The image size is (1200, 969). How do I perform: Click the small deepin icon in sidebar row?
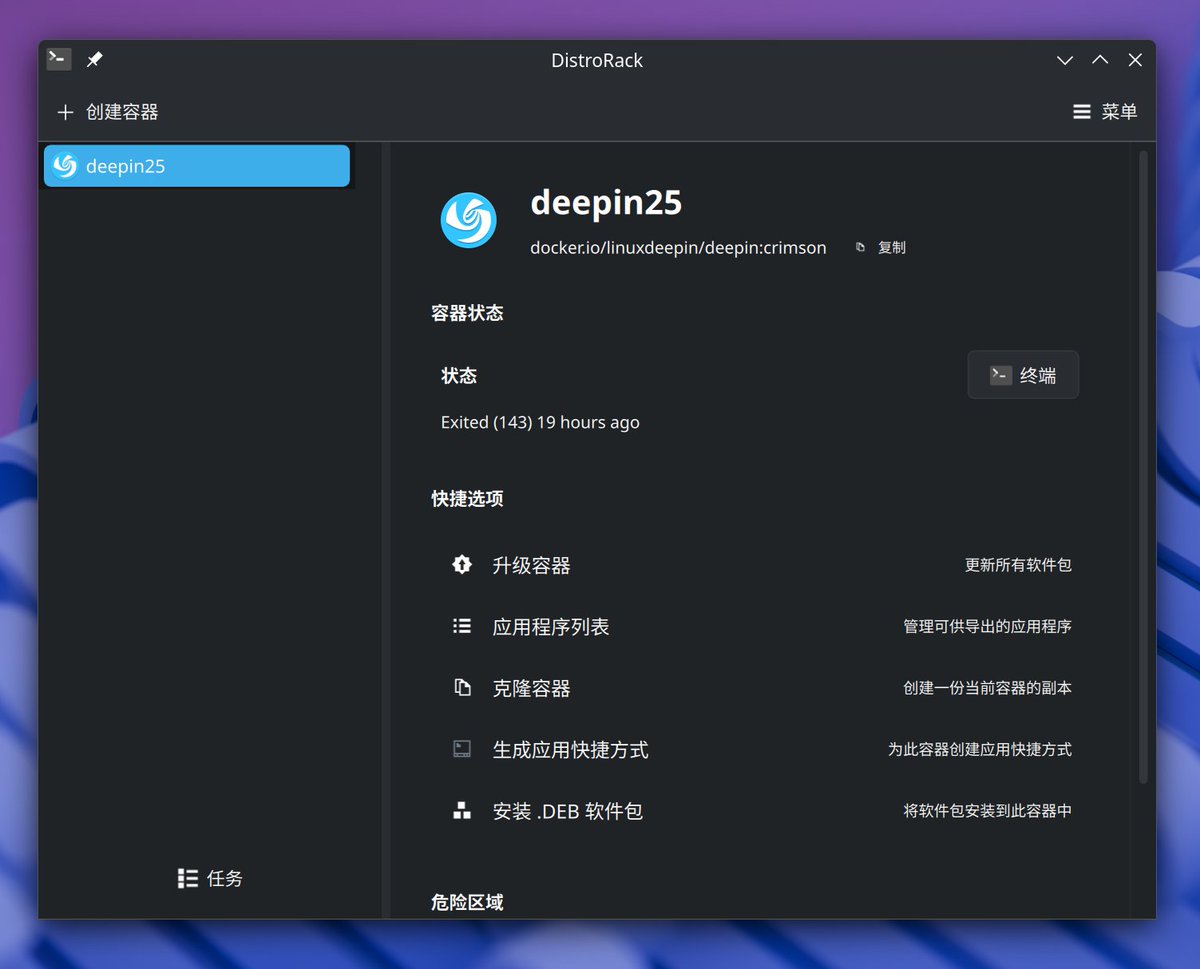[x=65, y=166]
